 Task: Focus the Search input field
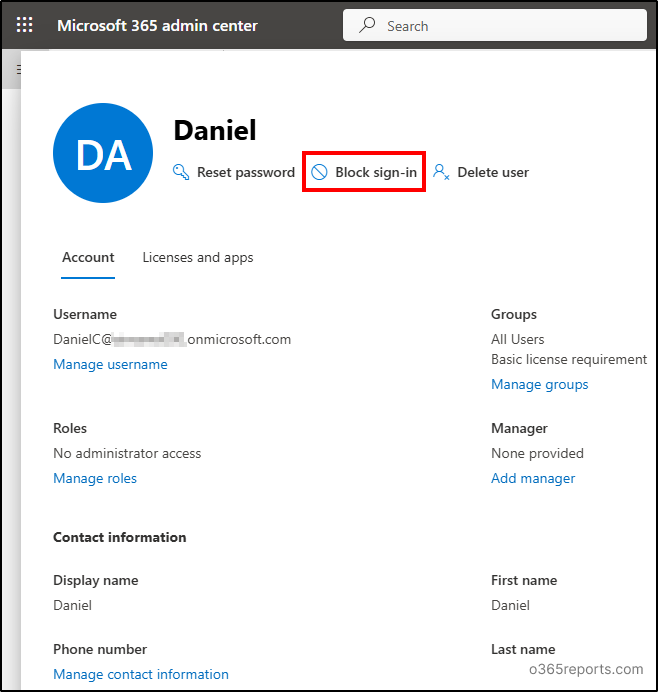click(x=495, y=26)
